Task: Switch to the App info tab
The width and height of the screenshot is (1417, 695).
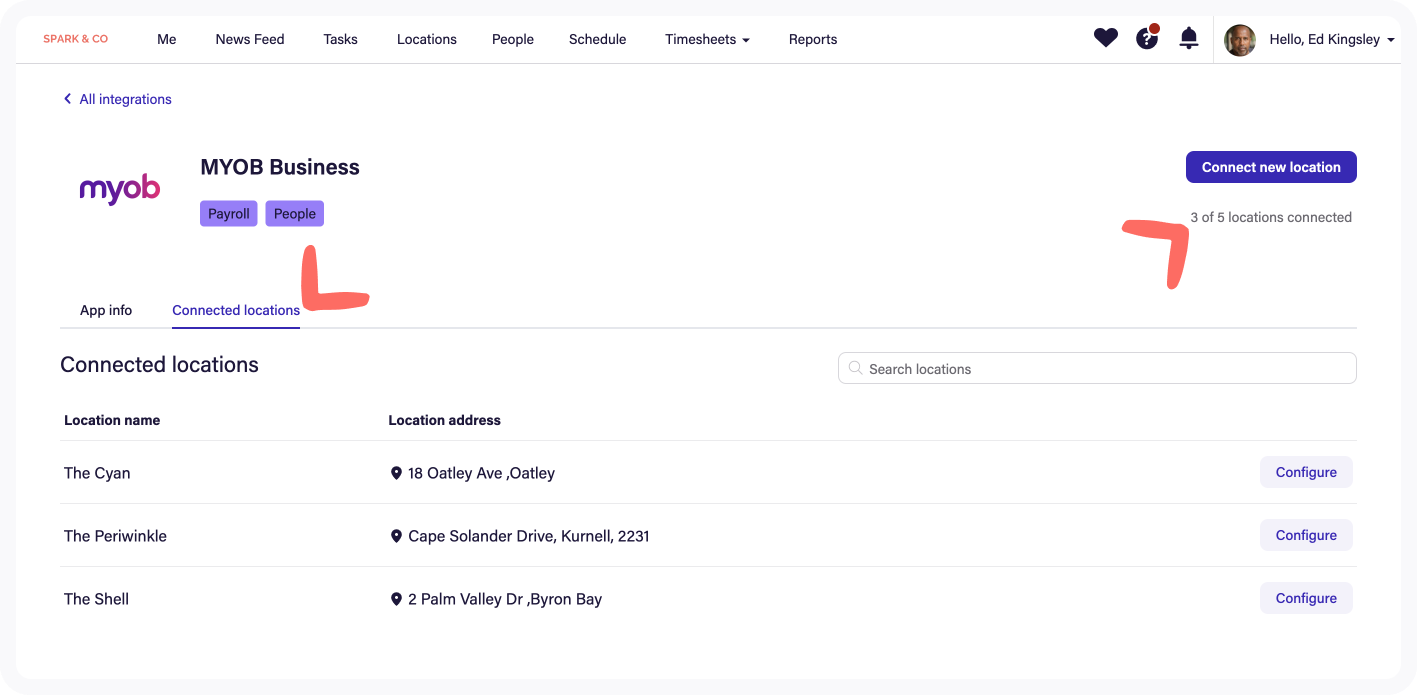Action: click(x=105, y=310)
